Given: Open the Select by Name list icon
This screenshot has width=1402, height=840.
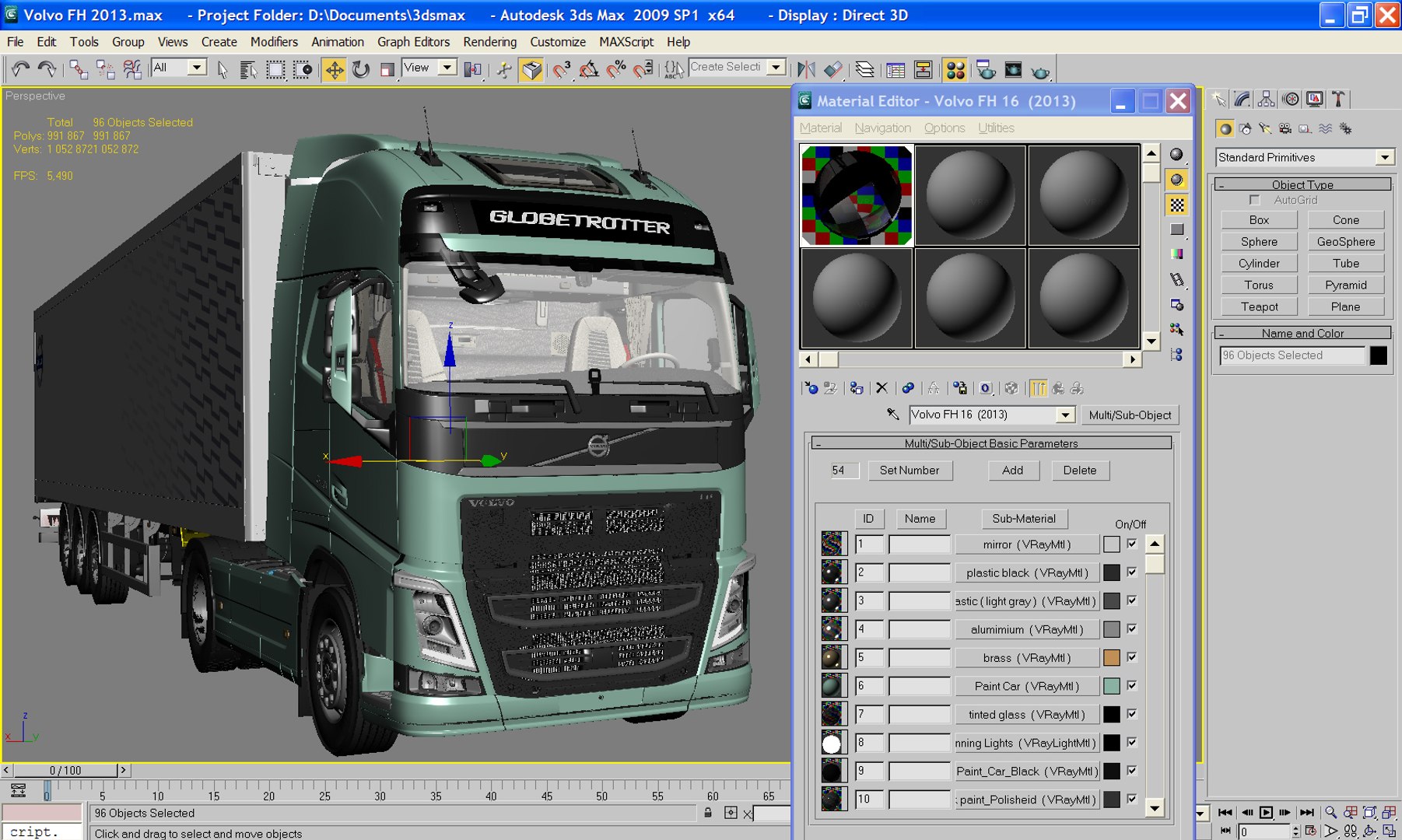Looking at the screenshot, I should [x=248, y=70].
